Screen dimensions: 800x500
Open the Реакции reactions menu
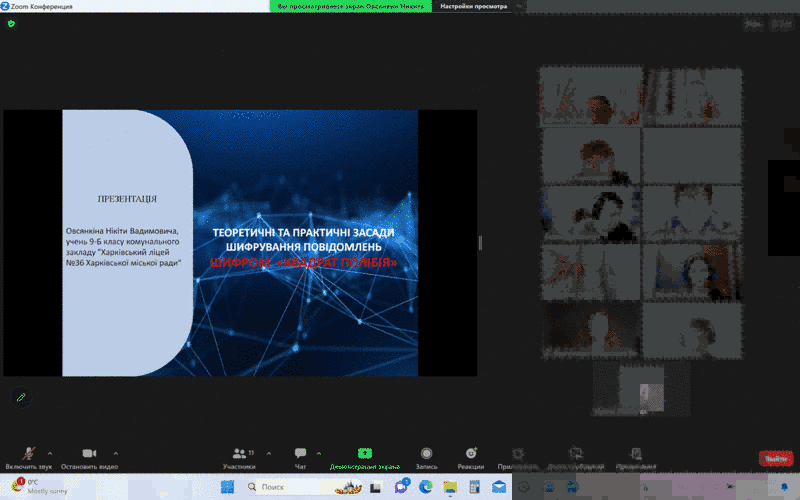(470, 457)
